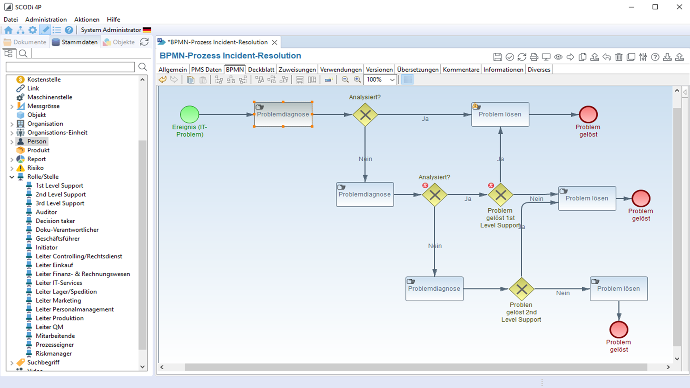
Task: Change language using the German flag
Action: 147,30
